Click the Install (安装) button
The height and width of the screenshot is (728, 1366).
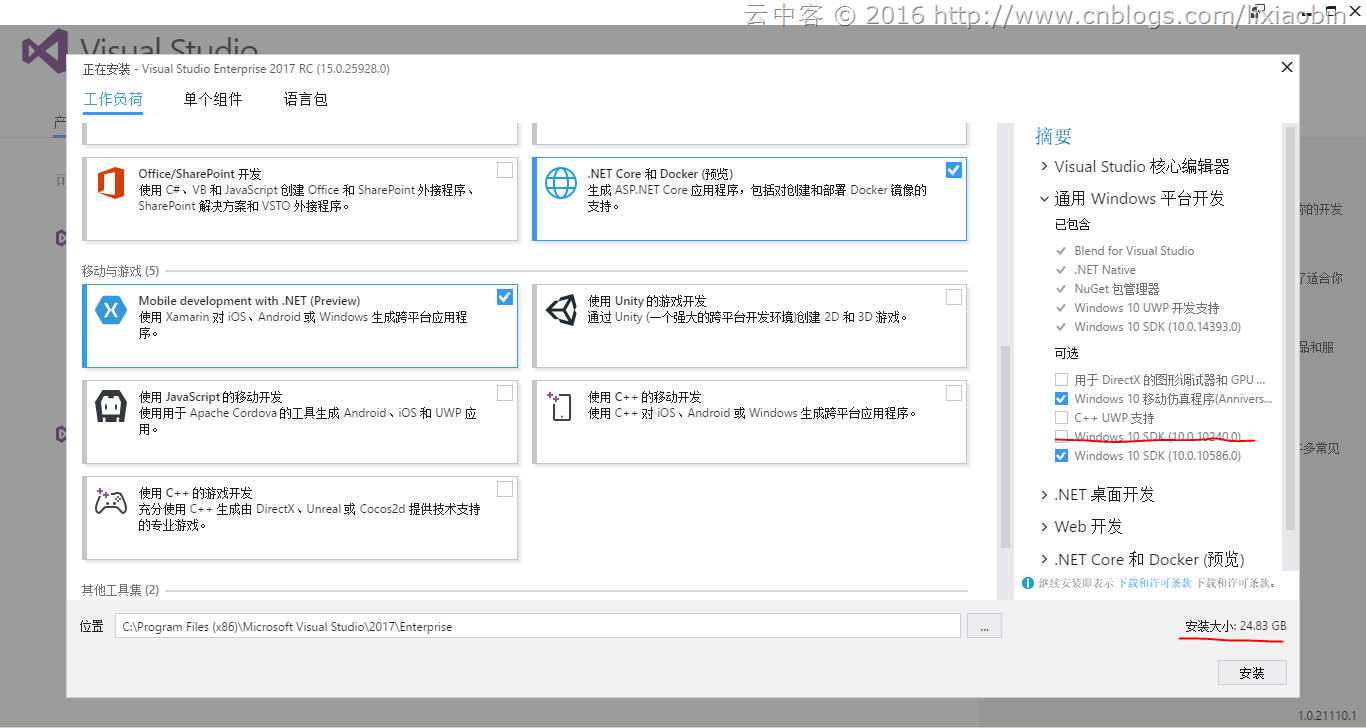click(x=1252, y=673)
